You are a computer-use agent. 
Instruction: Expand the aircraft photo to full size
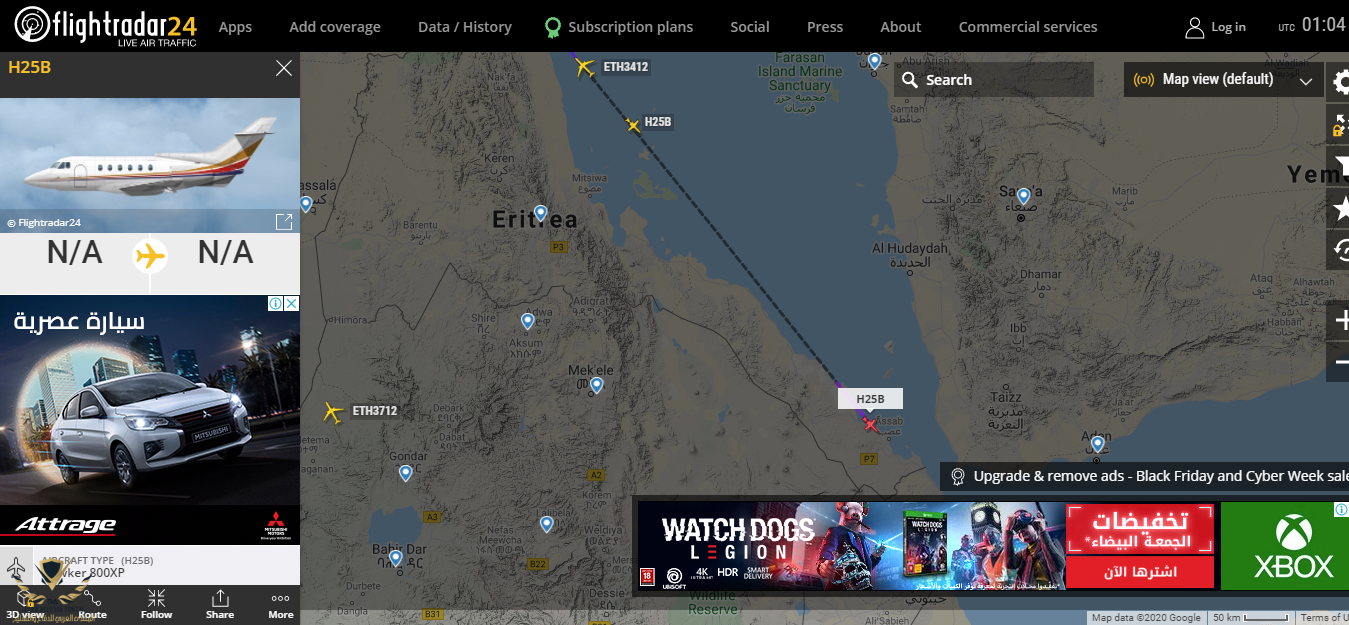tap(283, 221)
